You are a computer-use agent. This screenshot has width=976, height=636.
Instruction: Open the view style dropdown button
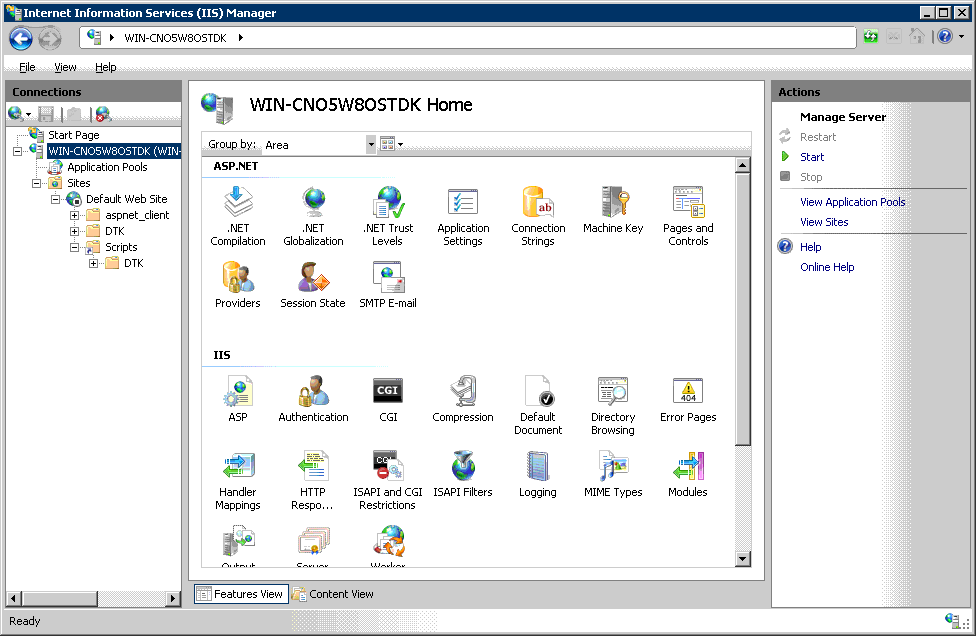[x=391, y=145]
